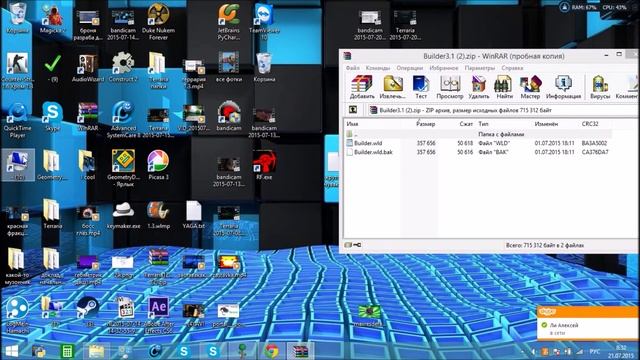Expand the Builder3.1 (2).zip address path combo box

503,110
